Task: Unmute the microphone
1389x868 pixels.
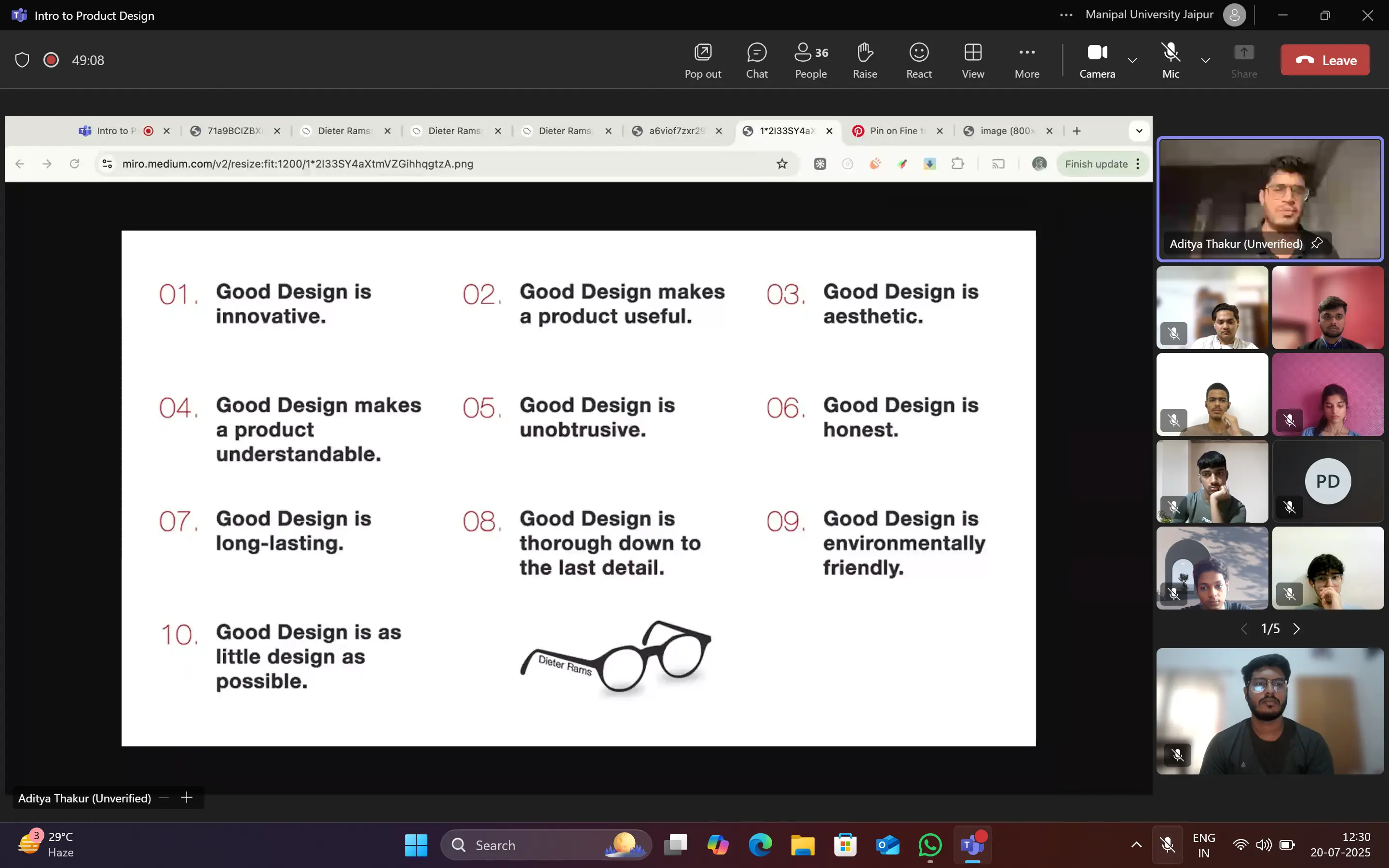Action: coord(1170,60)
